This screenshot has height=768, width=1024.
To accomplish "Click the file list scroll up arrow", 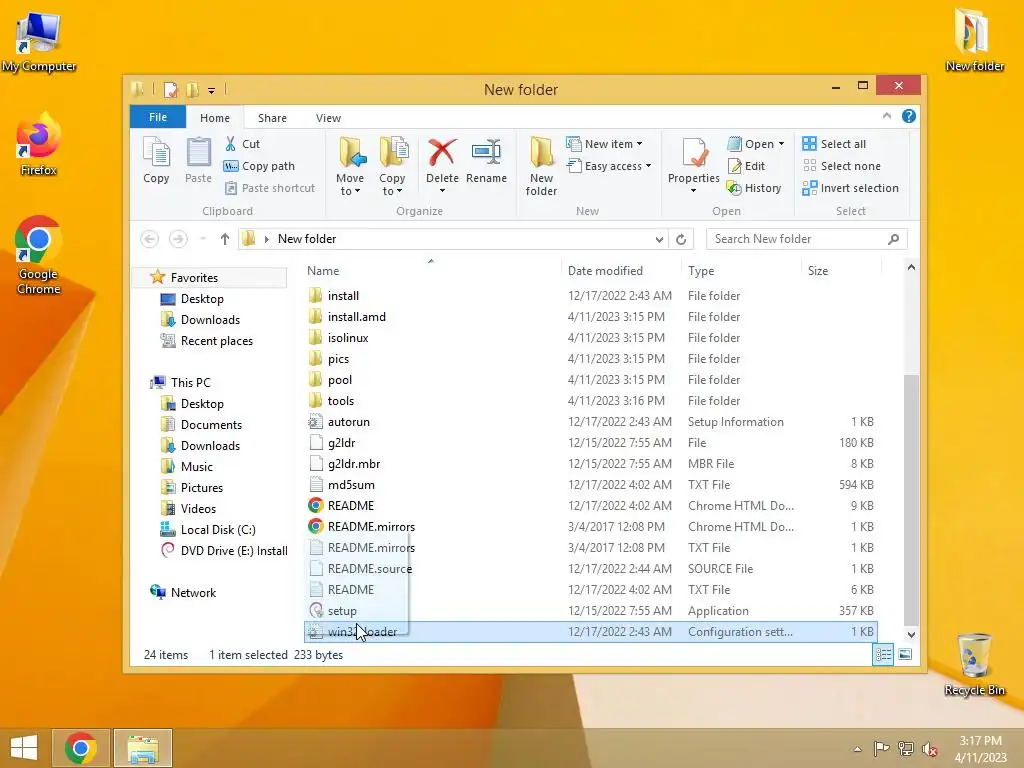I will [x=911, y=268].
